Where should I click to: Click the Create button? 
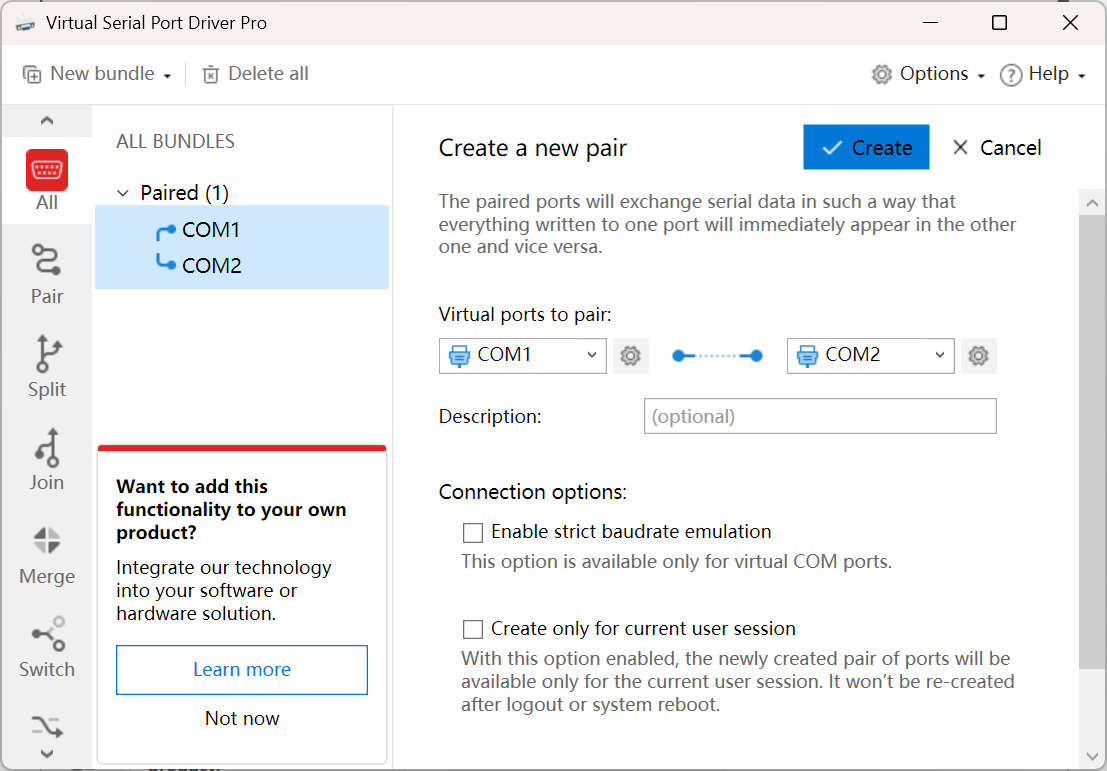pyautogui.click(x=866, y=148)
